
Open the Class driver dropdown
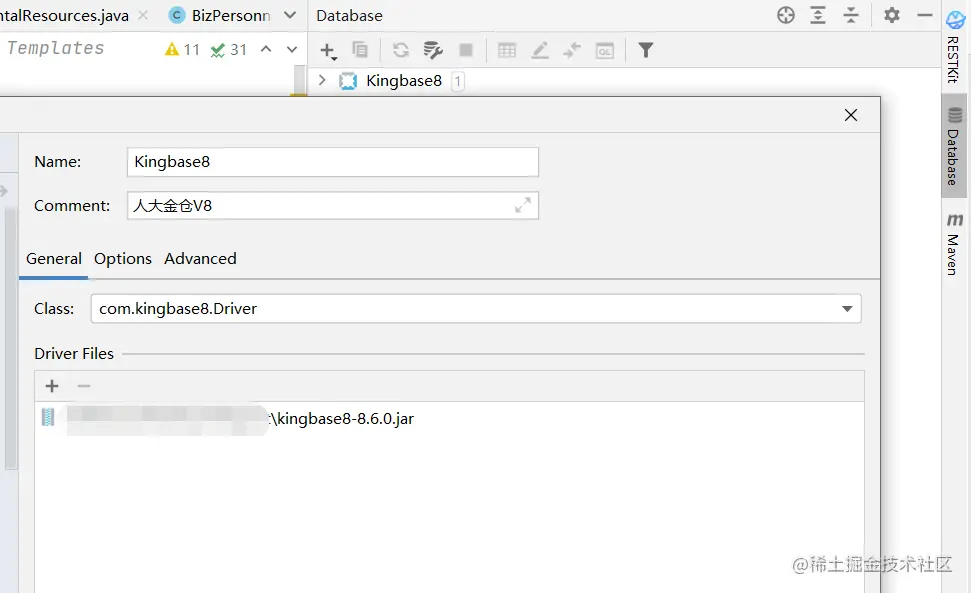coord(846,308)
